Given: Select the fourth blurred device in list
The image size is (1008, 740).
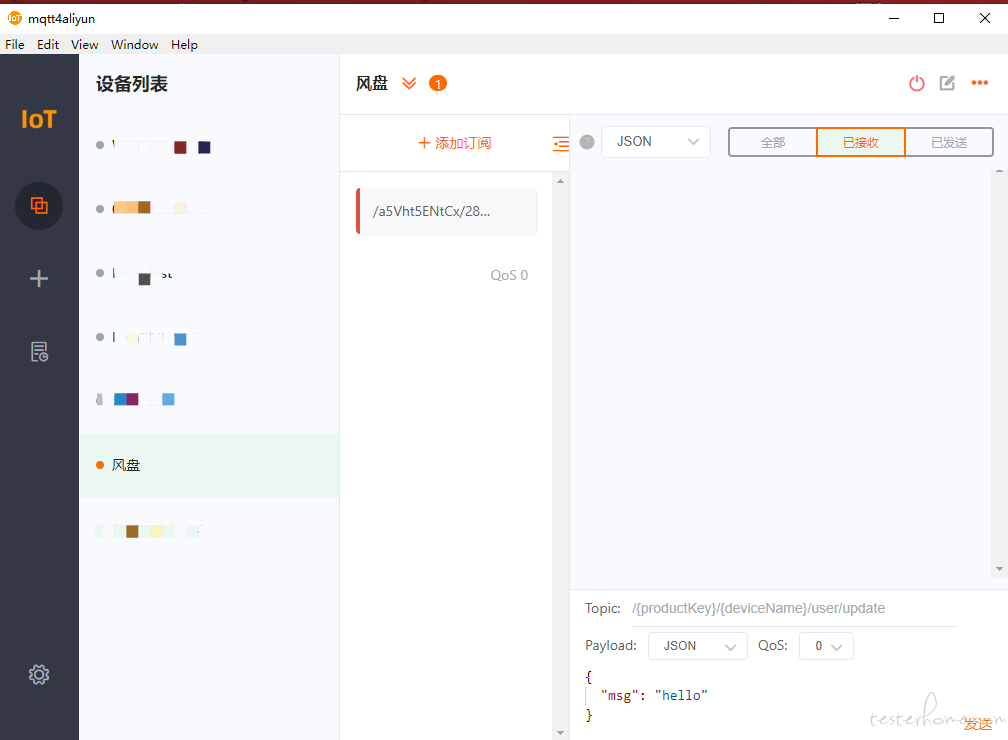Looking at the screenshot, I should tap(209, 337).
